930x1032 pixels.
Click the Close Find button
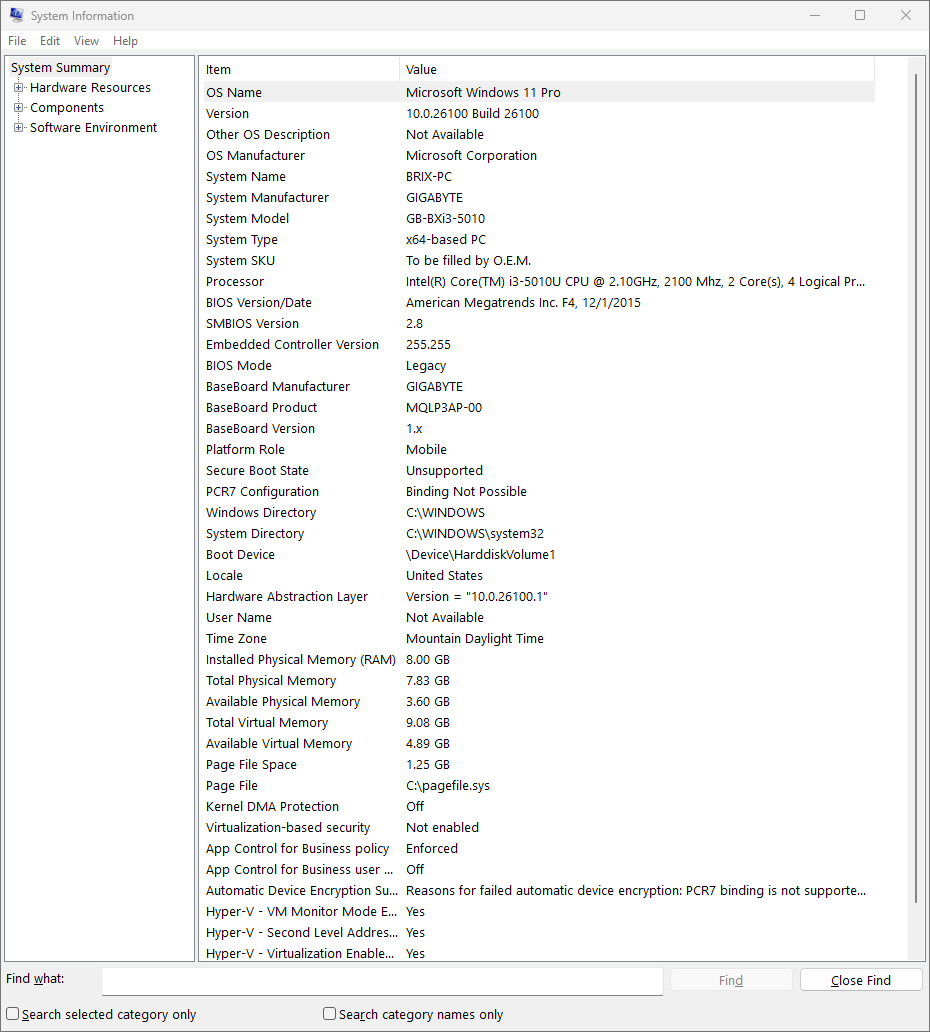(x=860, y=980)
